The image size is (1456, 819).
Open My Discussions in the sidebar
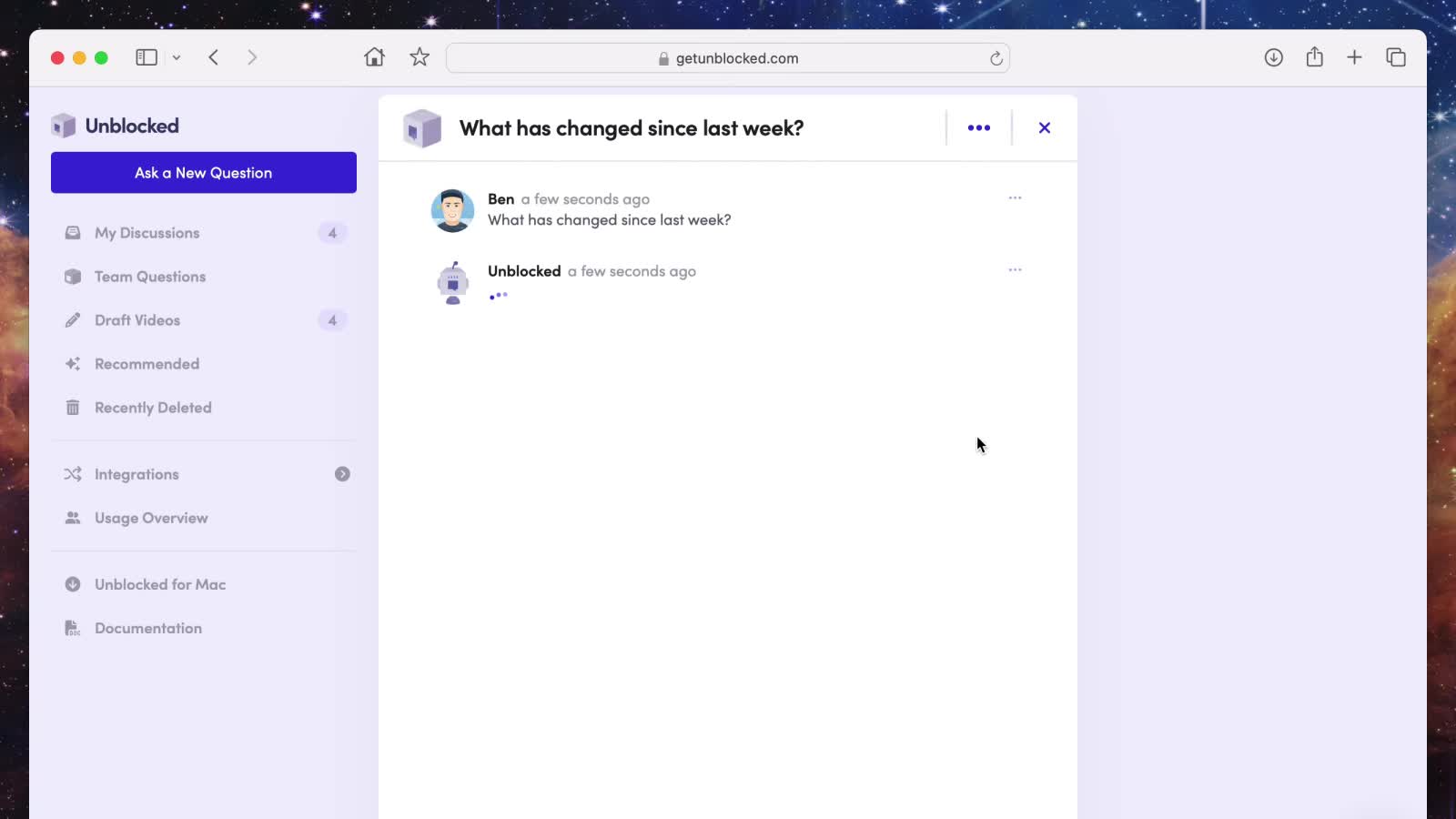tap(147, 233)
